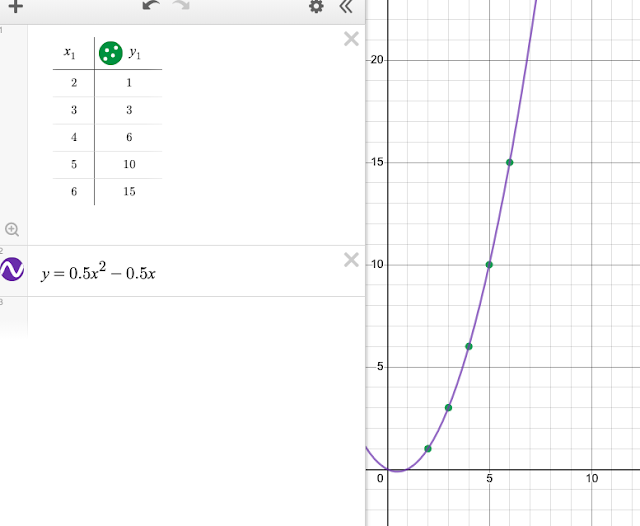640x526 pixels.
Task: Toggle visibility of the y1 points
Action: coord(111,53)
